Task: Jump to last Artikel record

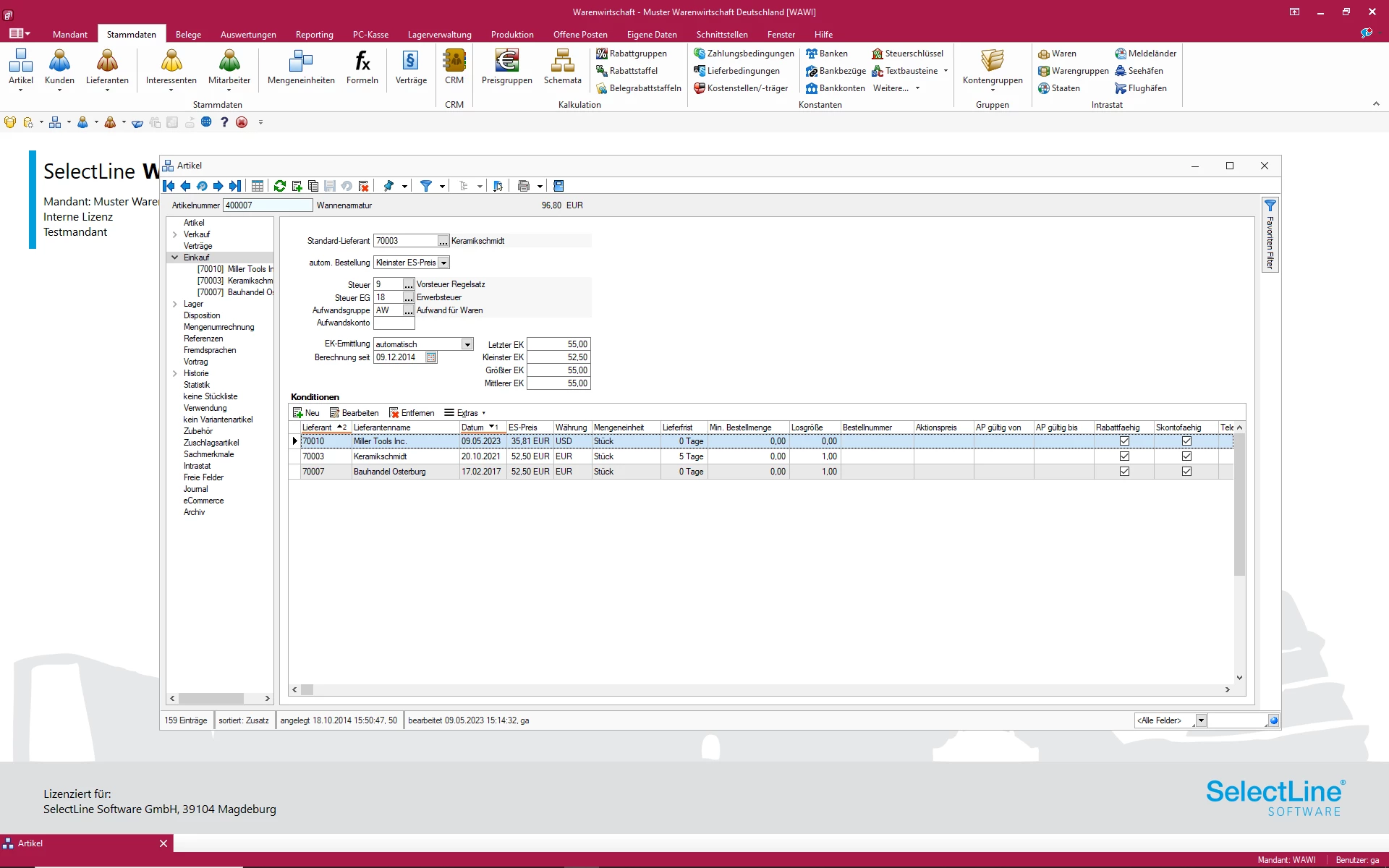Action: 234,186
